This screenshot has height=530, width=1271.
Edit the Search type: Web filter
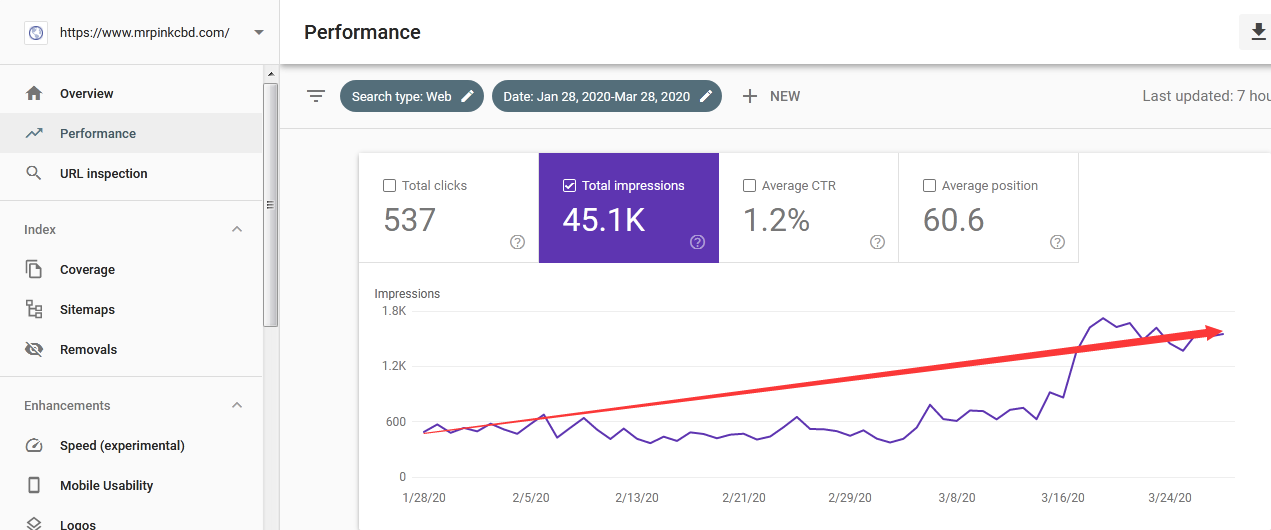(412, 96)
